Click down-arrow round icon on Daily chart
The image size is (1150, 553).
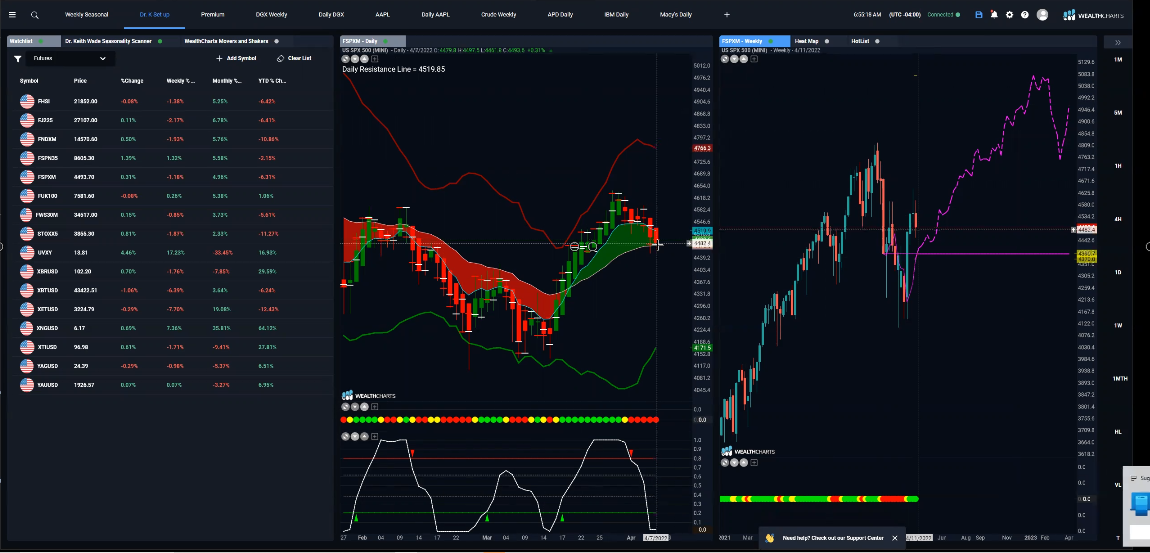[355, 59]
